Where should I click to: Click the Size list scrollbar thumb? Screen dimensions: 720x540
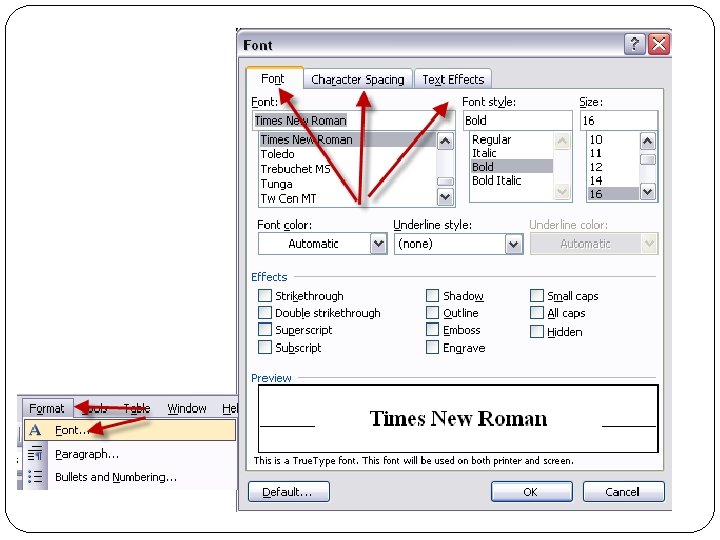tap(647, 159)
